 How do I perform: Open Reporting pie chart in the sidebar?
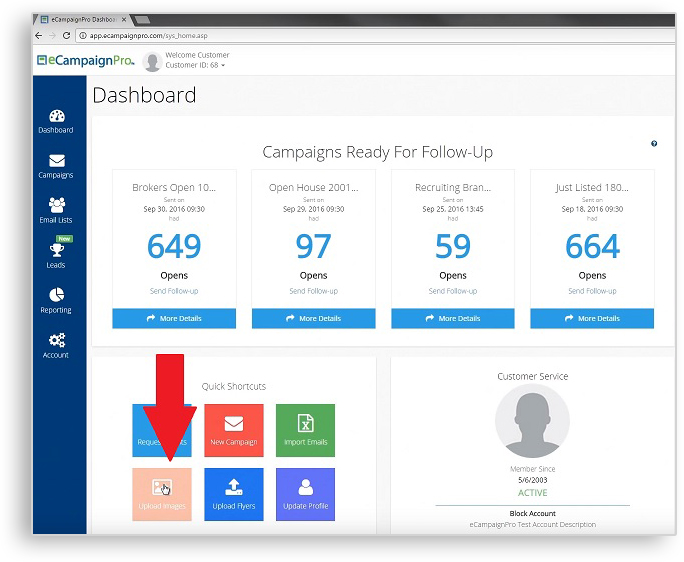[x=56, y=301]
